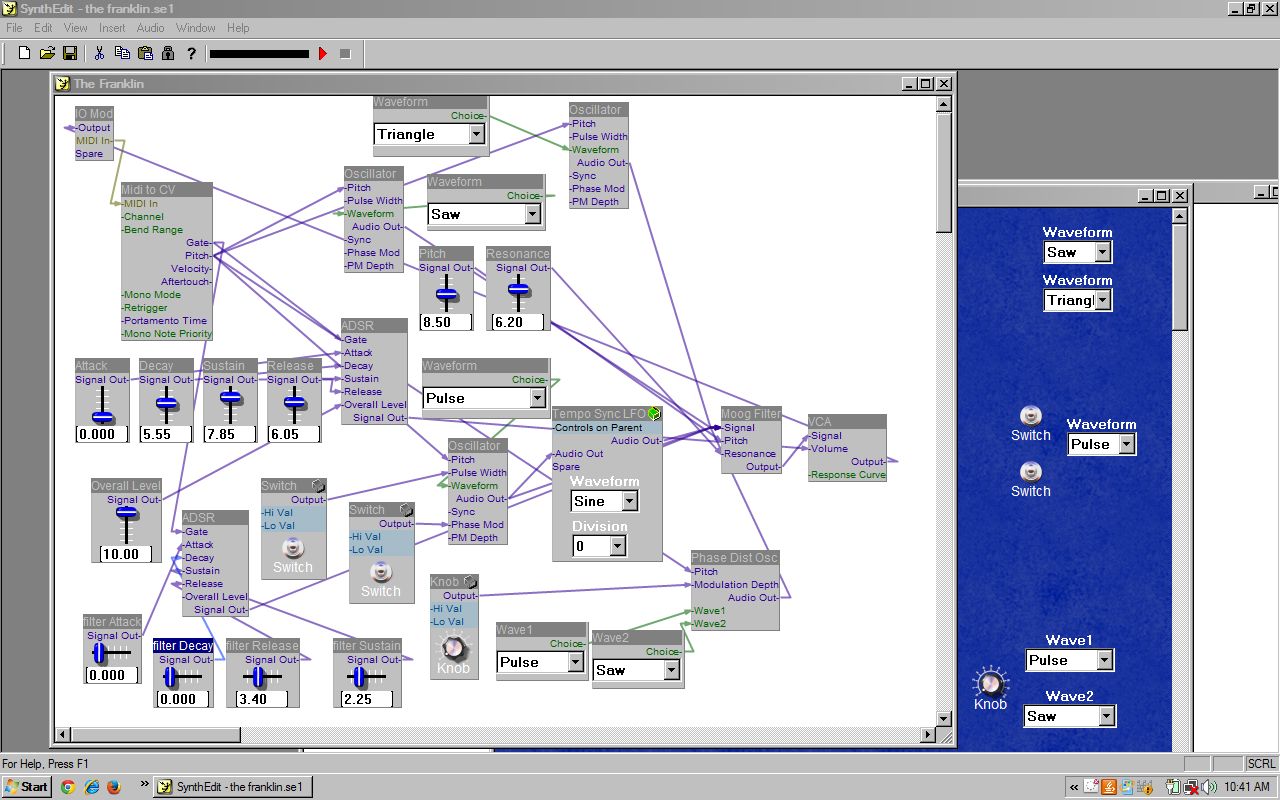The image size is (1280, 800).
Task: Toggle the lower Switch on the blue panel
Action: point(1030,471)
